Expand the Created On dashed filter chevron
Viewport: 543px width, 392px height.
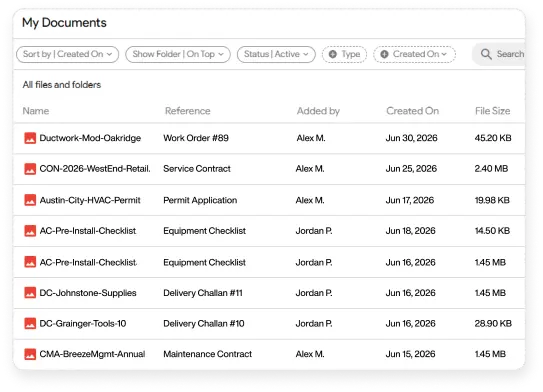pyautogui.click(x=444, y=54)
